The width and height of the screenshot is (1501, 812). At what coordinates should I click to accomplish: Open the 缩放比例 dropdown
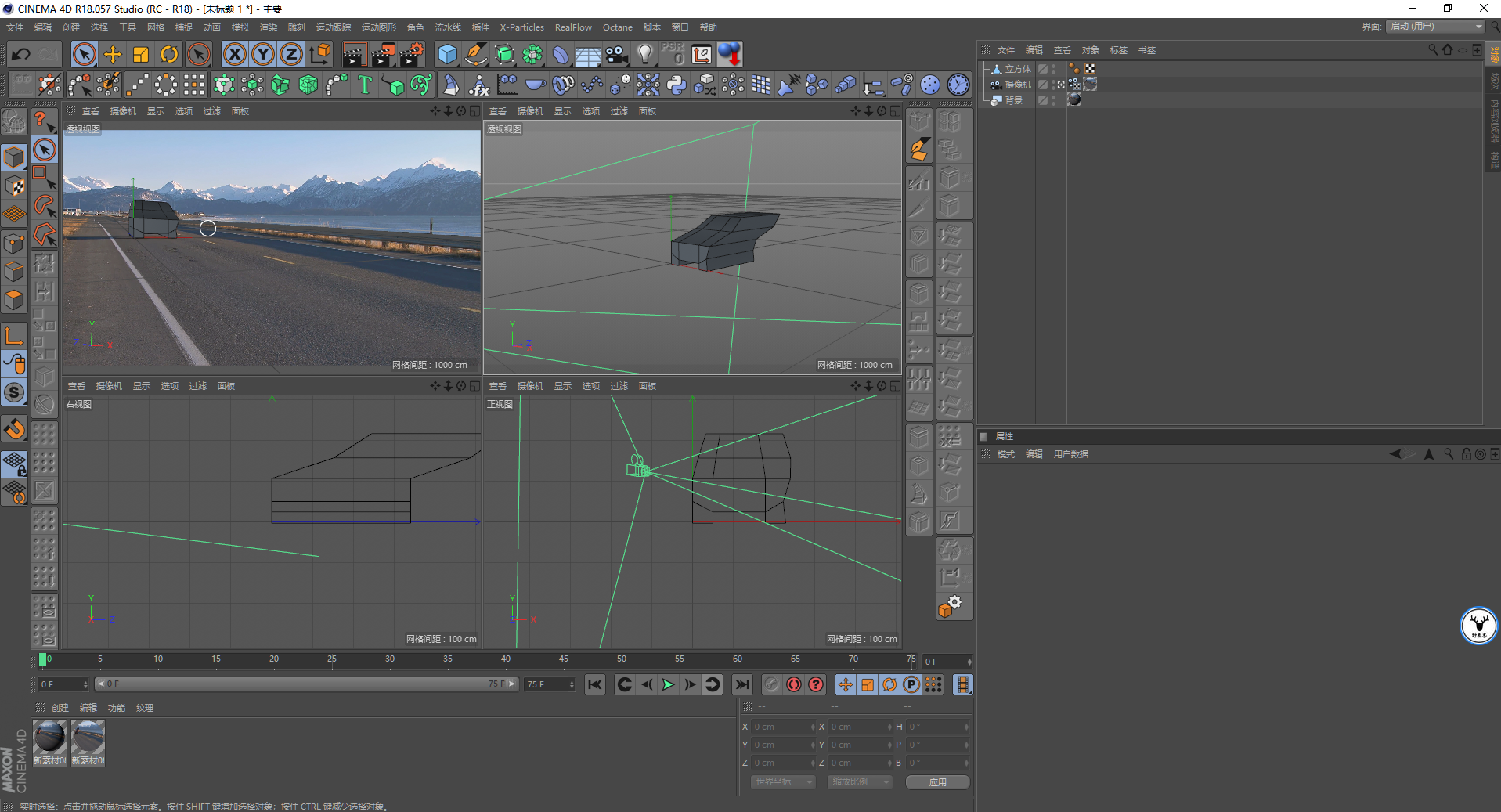click(x=859, y=782)
